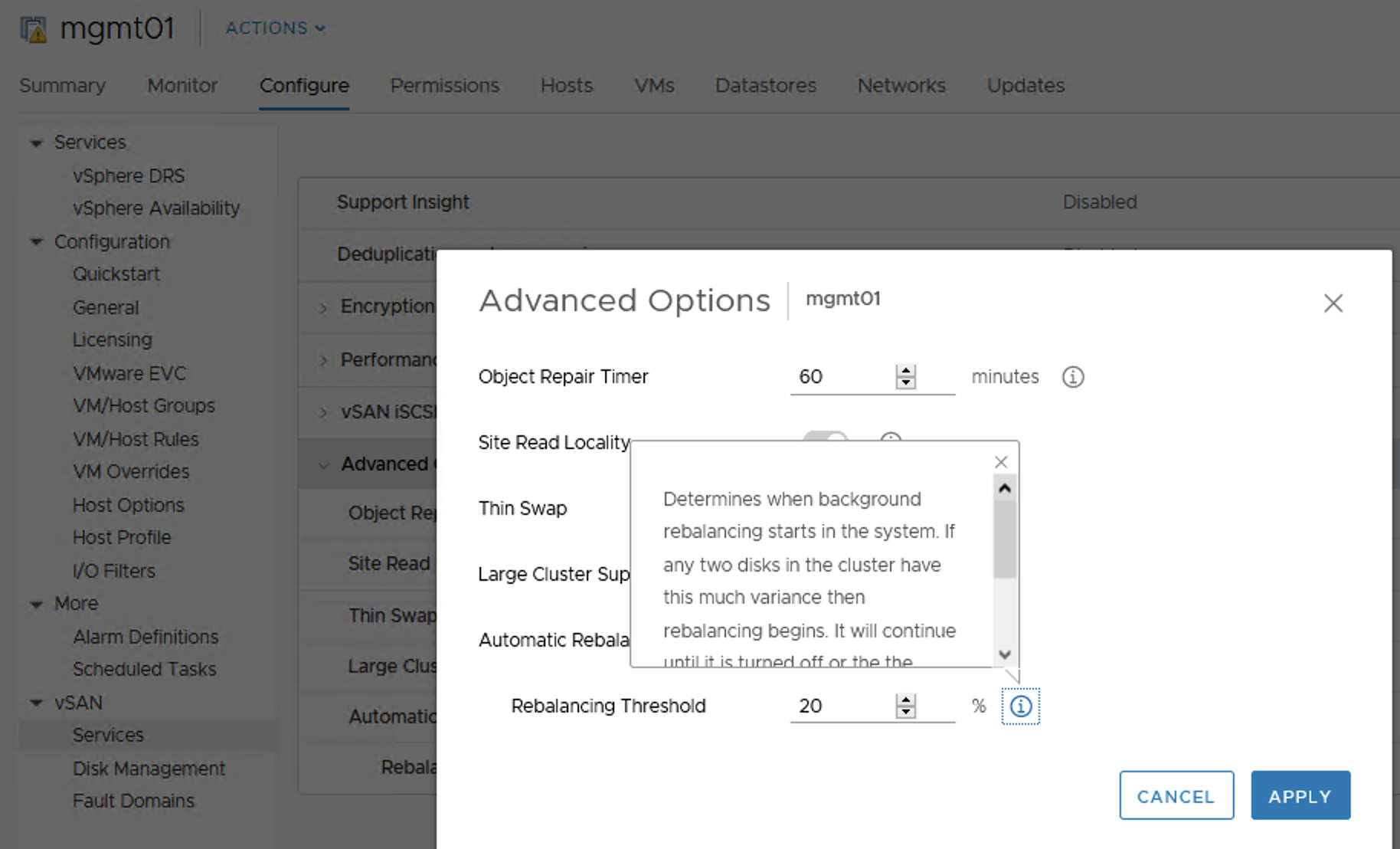The image size is (1400, 849).
Task: Open the Hosts tab
Action: (x=567, y=85)
